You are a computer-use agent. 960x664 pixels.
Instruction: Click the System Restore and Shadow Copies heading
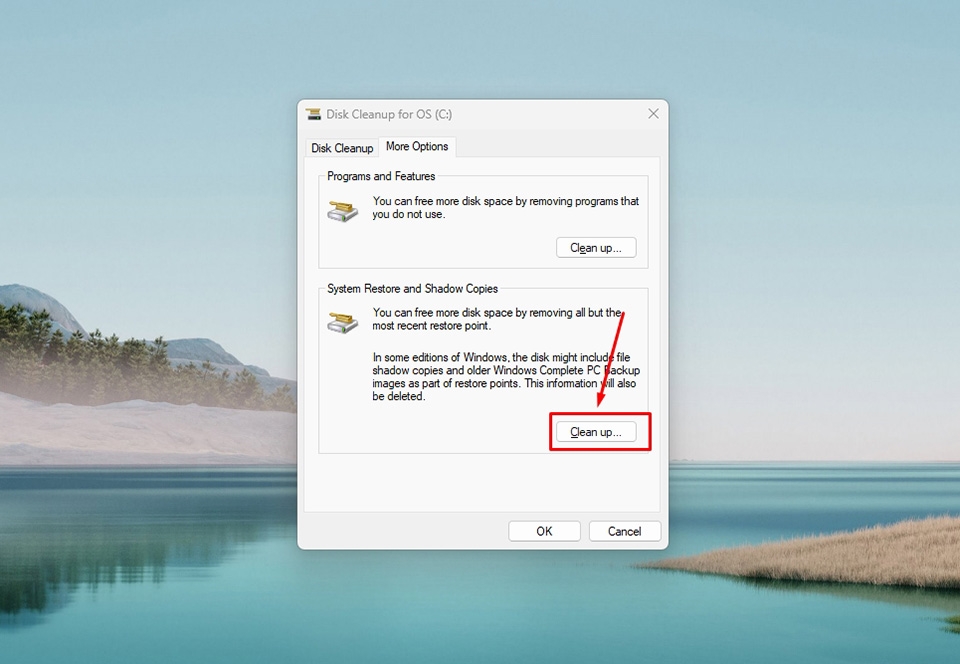[x=412, y=288]
